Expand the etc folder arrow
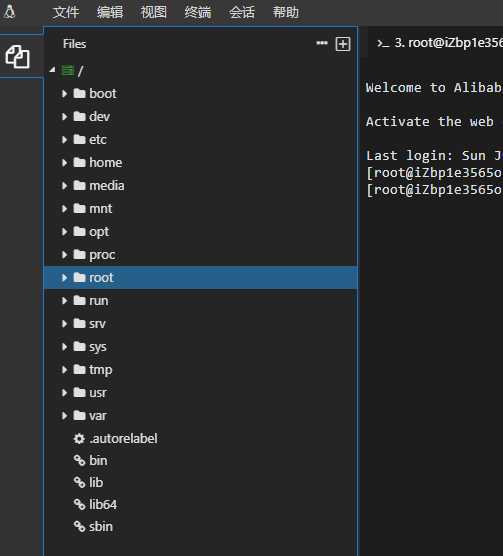This screenshot has width=503, height=556. point(65,140)
